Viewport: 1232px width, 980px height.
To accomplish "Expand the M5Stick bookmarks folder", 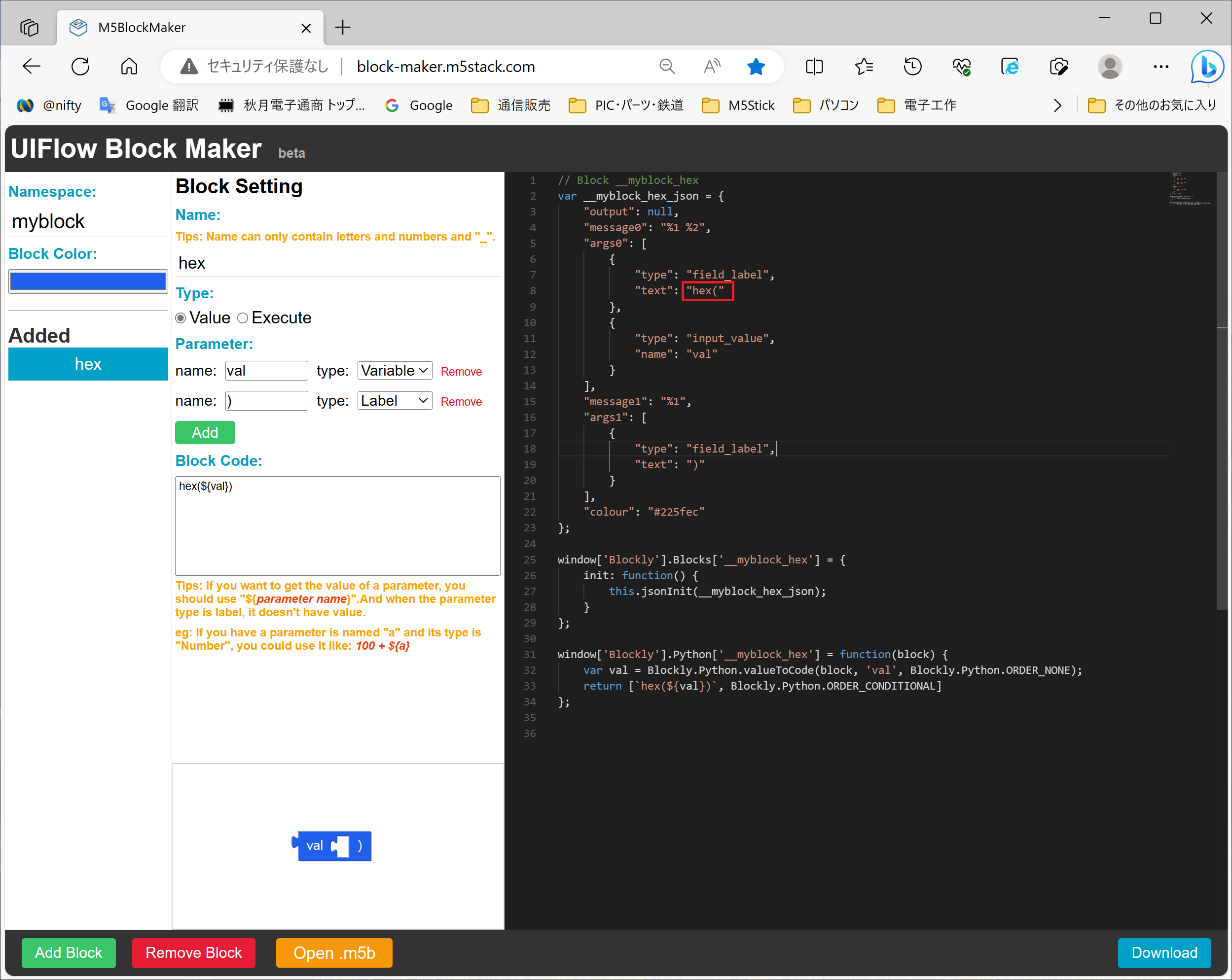I will tap(738, 105).
